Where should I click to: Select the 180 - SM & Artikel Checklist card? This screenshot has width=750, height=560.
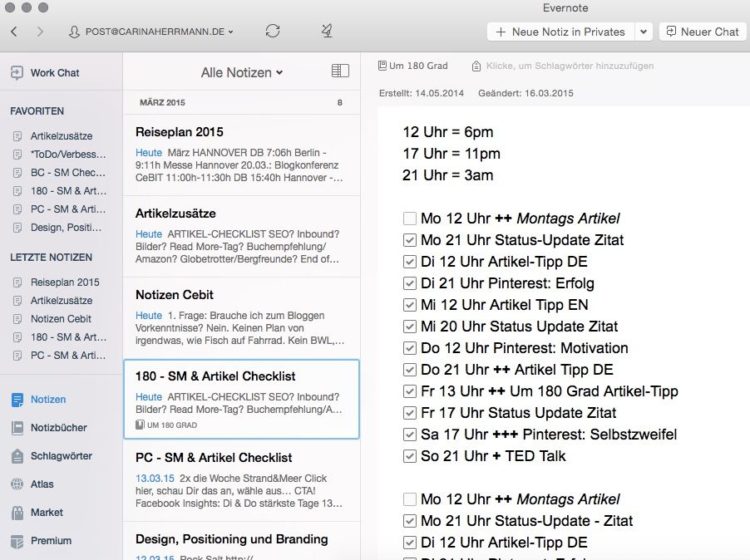242,399
